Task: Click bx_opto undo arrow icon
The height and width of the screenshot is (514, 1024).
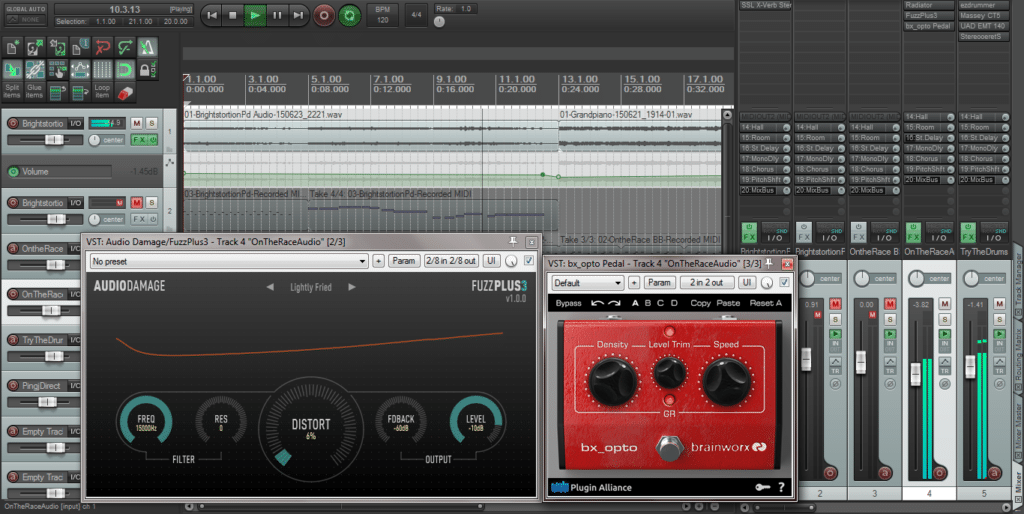Action: (597, 303)
